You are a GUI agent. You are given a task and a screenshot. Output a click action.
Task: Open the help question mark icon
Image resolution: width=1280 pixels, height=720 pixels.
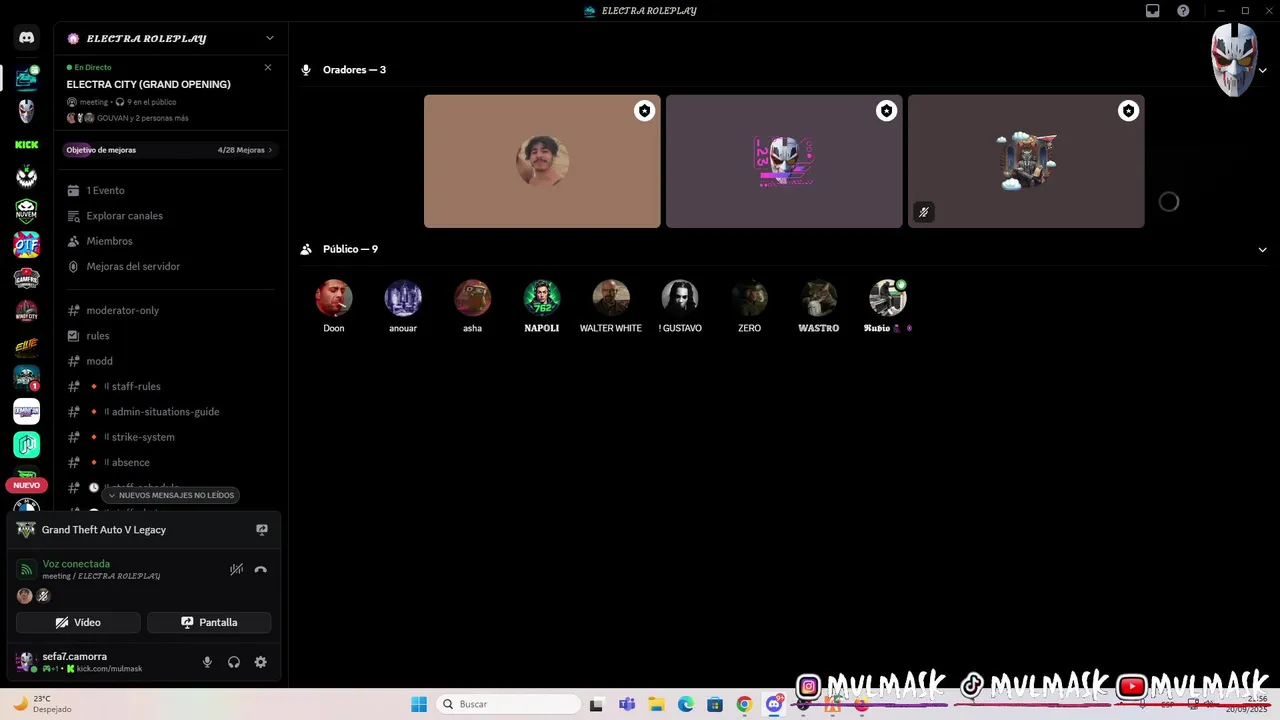pyautogui.click(x=1183, y=11)
